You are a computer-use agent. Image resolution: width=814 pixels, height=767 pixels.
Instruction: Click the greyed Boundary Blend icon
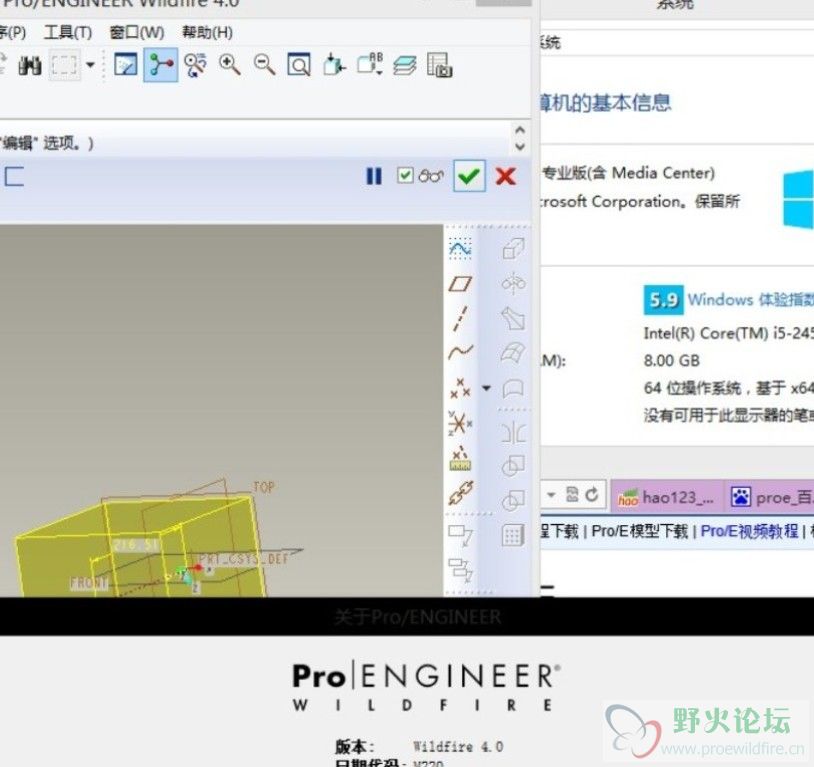(513, 353)
